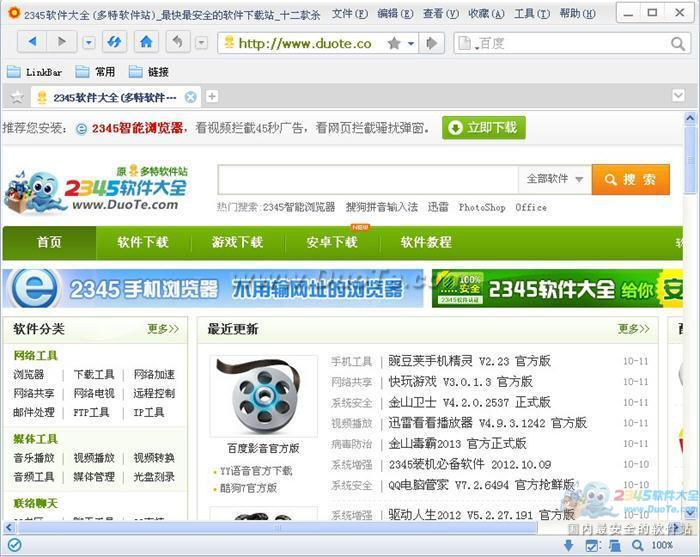700x557 pixels.
Task: Click the orange 搜索 button
Action: tap(630, 179)
